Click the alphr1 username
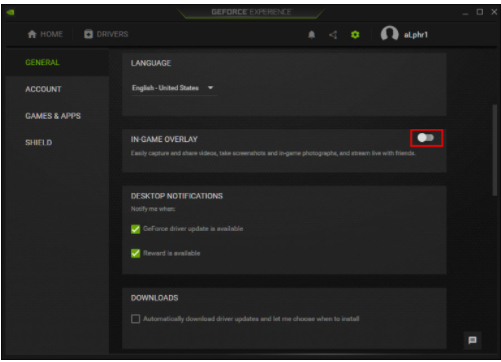The width and height of the screenshot is (501, 362). [416, 35]
